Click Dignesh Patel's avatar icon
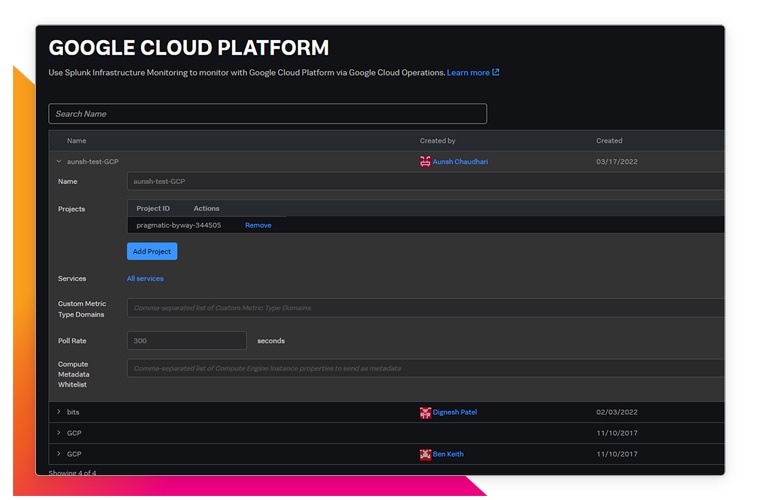Viewport: 760px width, 500px height. pos(425,412)
